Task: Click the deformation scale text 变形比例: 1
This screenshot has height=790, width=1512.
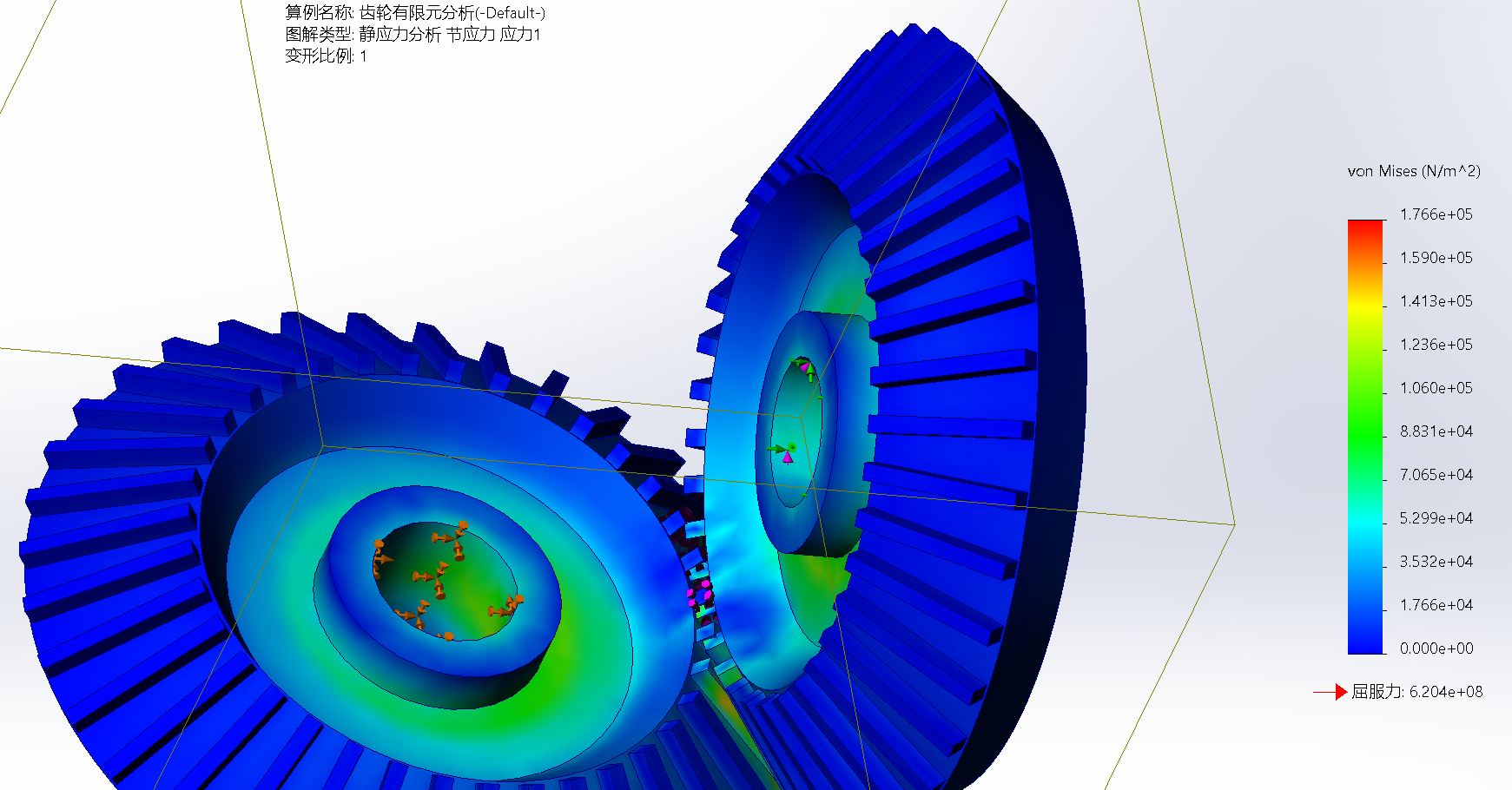Action: [326, 56]
